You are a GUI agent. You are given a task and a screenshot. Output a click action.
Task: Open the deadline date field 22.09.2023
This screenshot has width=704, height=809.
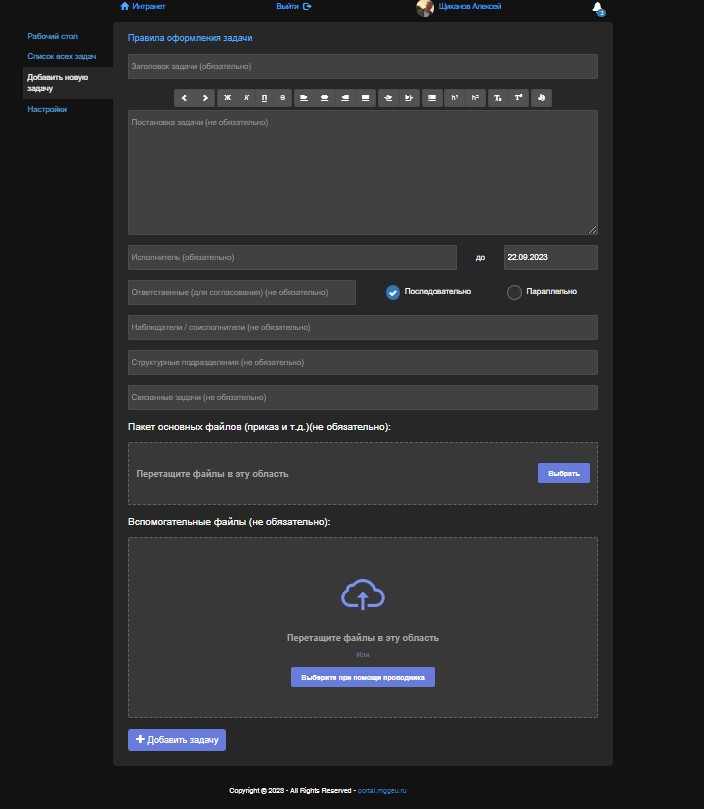550,257
